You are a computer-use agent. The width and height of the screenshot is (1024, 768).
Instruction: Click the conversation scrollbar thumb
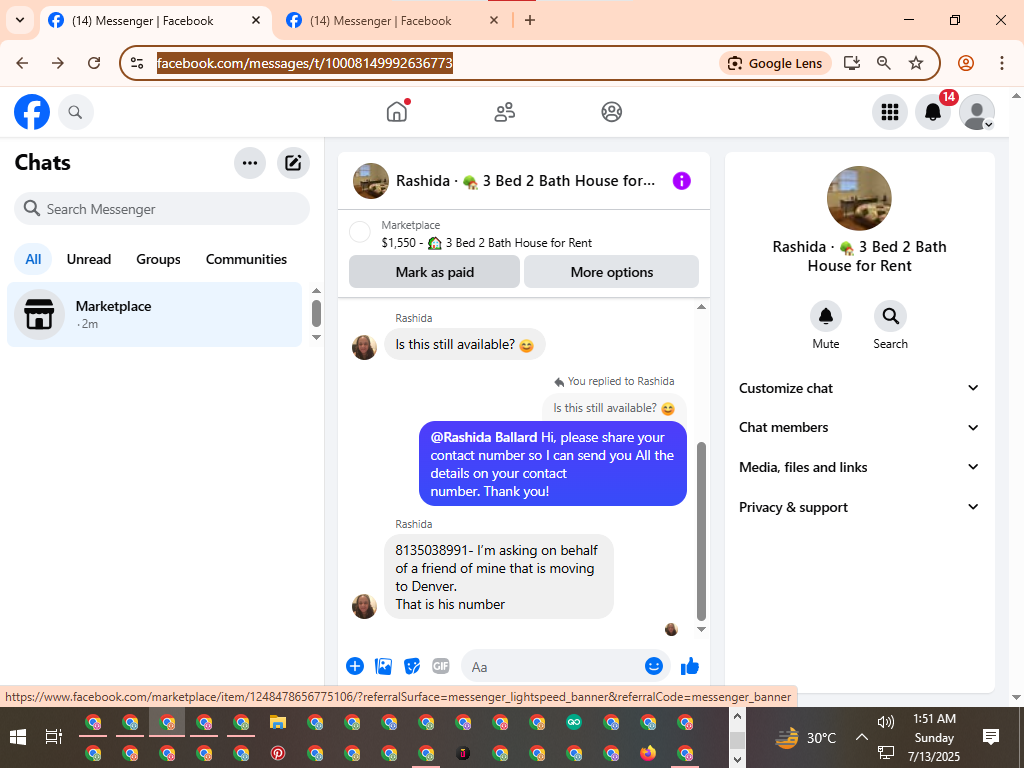[x=701, y=530]
